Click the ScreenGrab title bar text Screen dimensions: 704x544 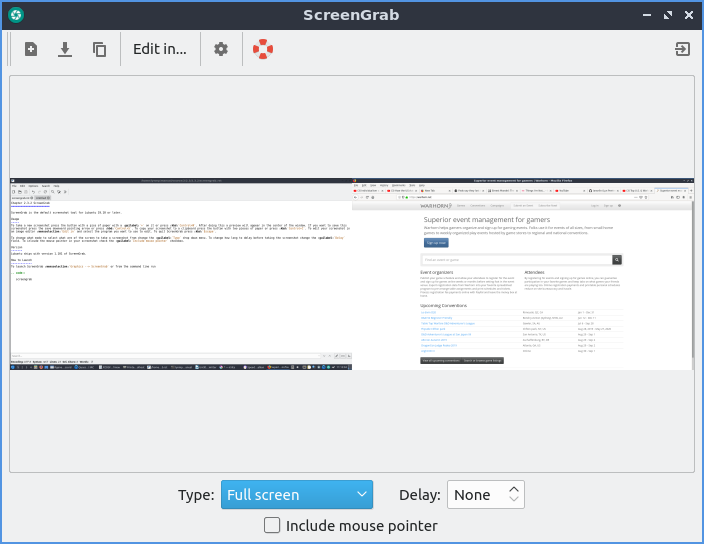351,15
